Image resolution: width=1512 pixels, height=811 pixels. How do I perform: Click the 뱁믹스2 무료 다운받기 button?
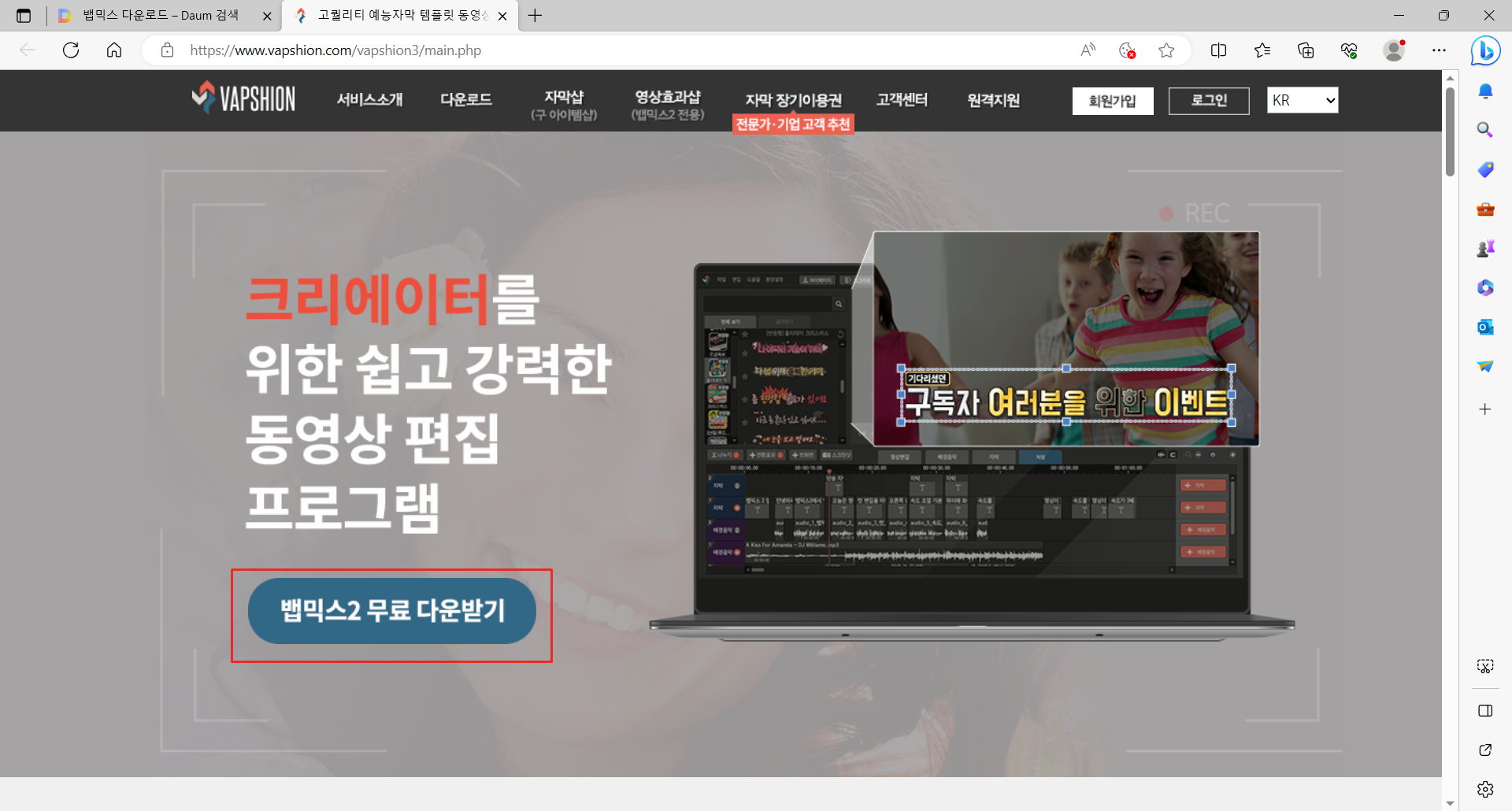click(x=392, y=611)
